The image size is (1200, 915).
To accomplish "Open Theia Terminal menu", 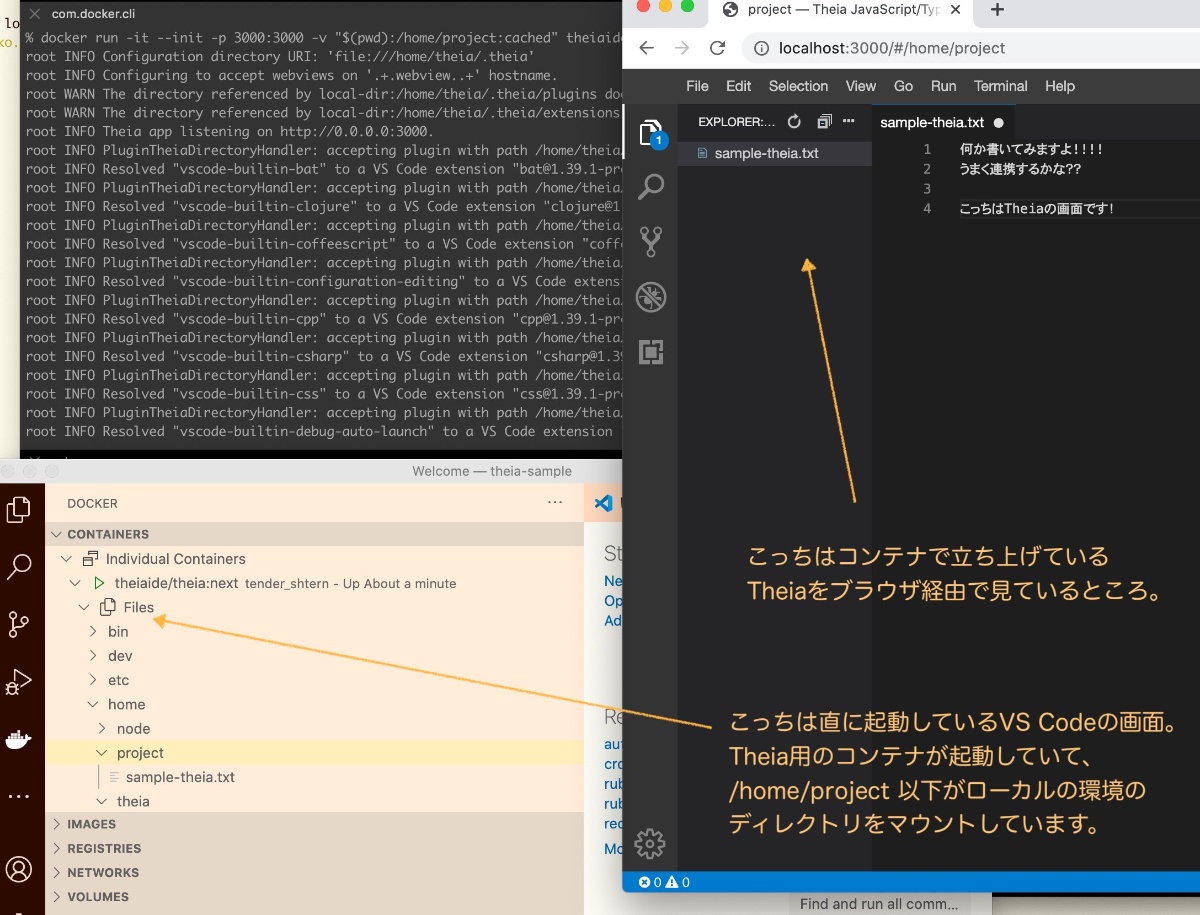I will 1001,86.
